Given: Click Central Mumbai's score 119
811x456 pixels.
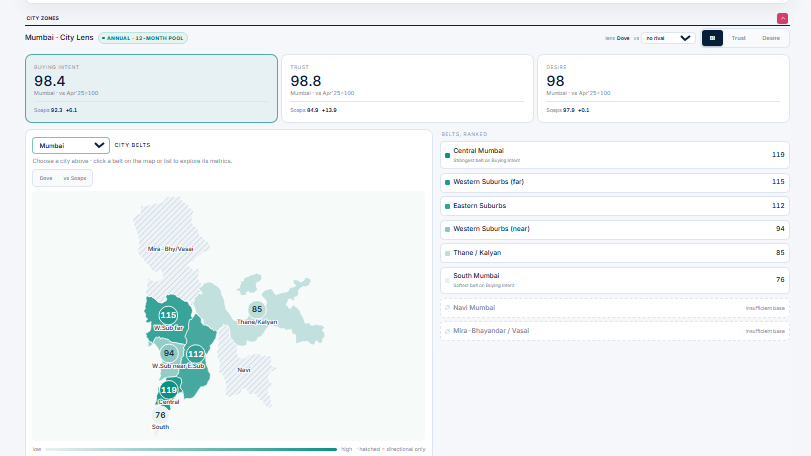Looking at the screenshot, I should point(778,155).
